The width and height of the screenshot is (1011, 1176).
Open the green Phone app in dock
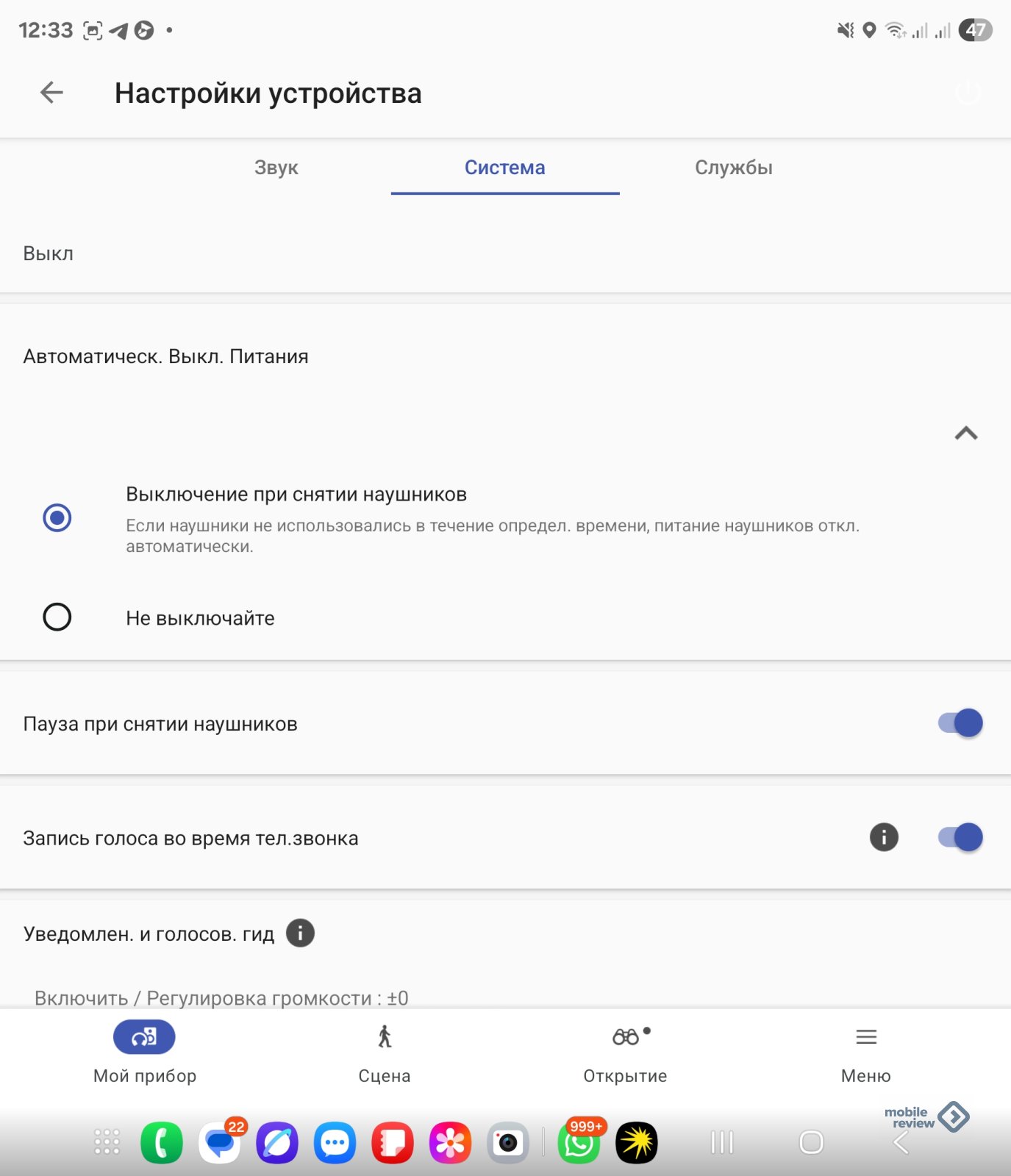(162, 1143)
